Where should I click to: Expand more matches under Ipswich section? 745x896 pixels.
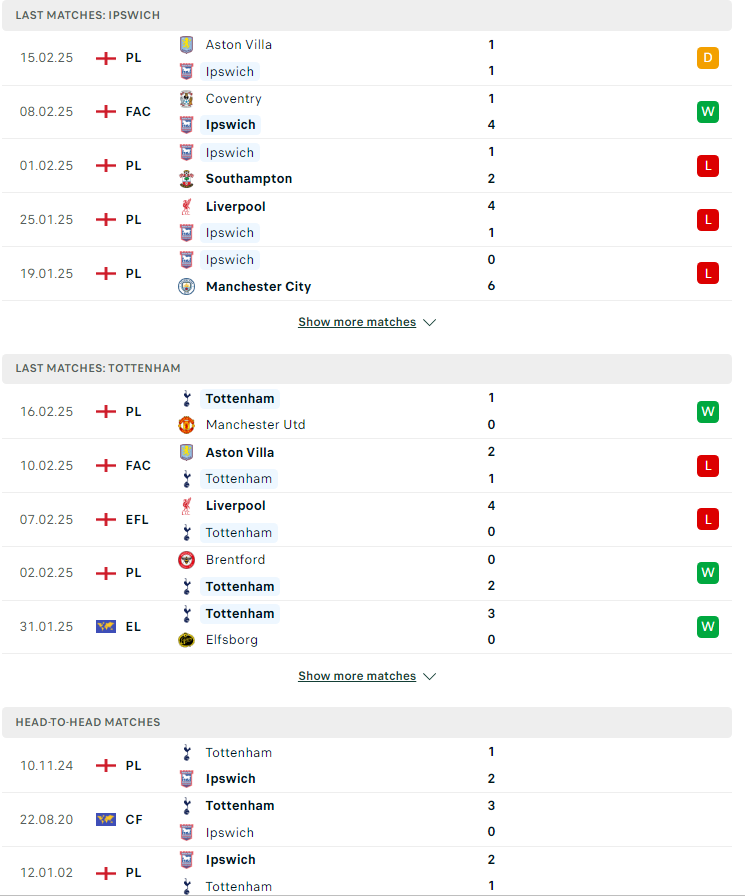click(357, 322)
